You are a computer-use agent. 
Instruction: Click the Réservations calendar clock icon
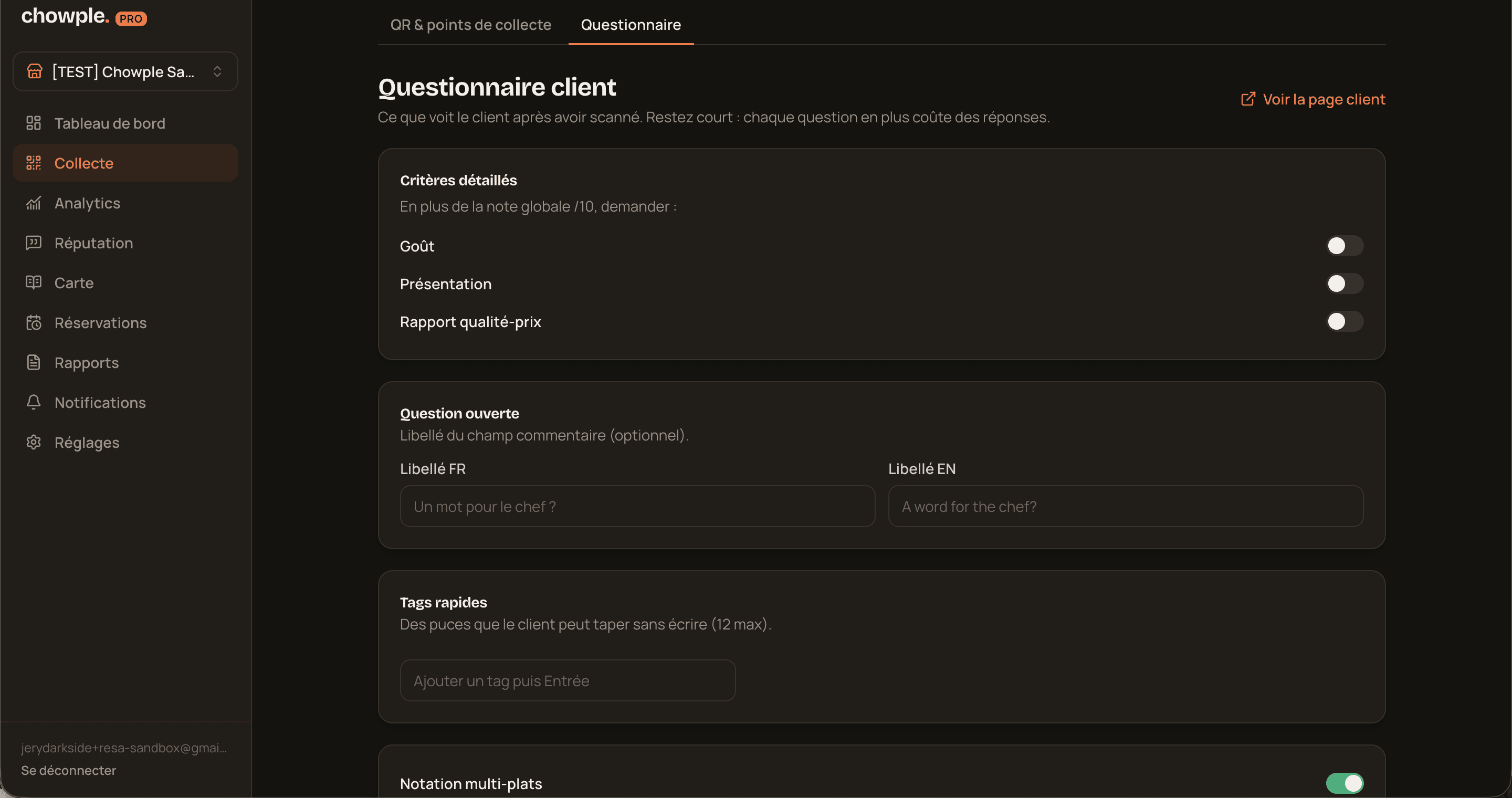34,323
